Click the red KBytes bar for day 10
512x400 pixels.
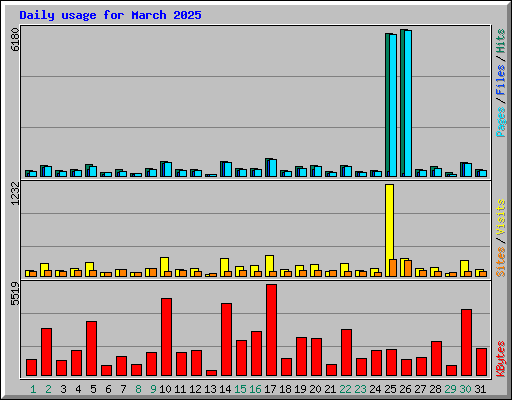click(x=166, y=337)
